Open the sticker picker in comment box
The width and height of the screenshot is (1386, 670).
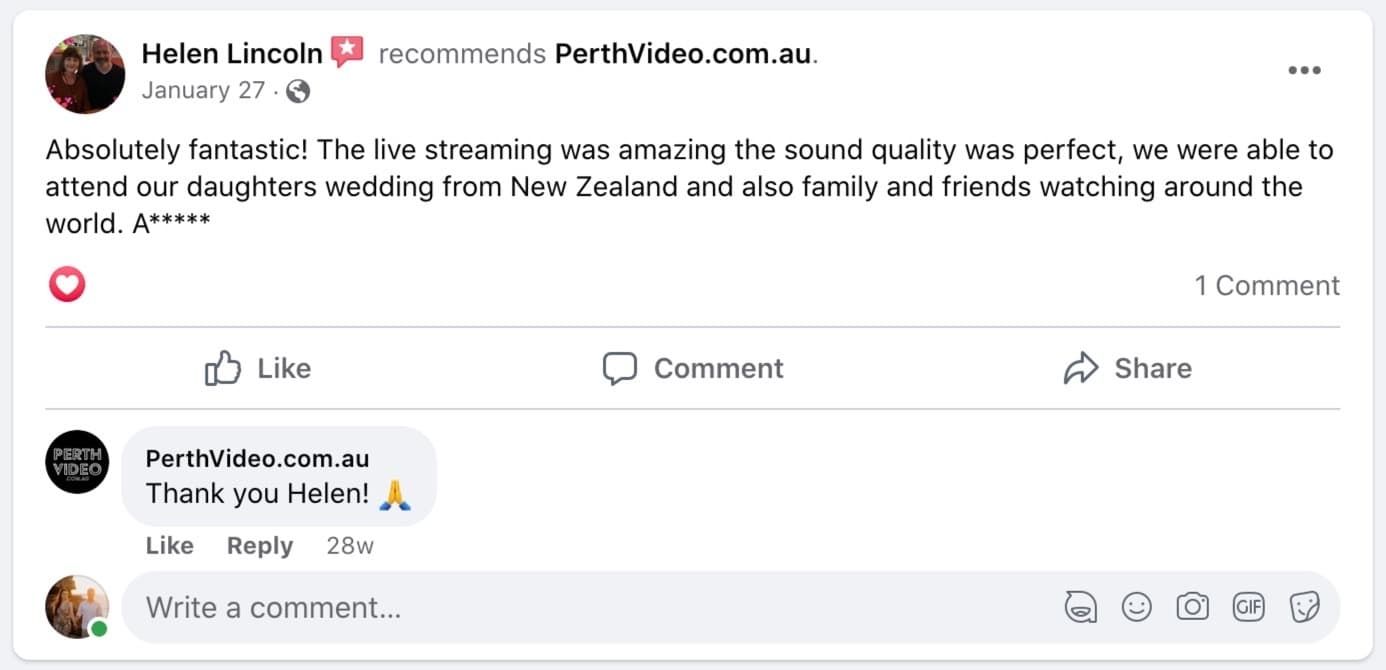pyautogui.click(x=1305, y=607)
